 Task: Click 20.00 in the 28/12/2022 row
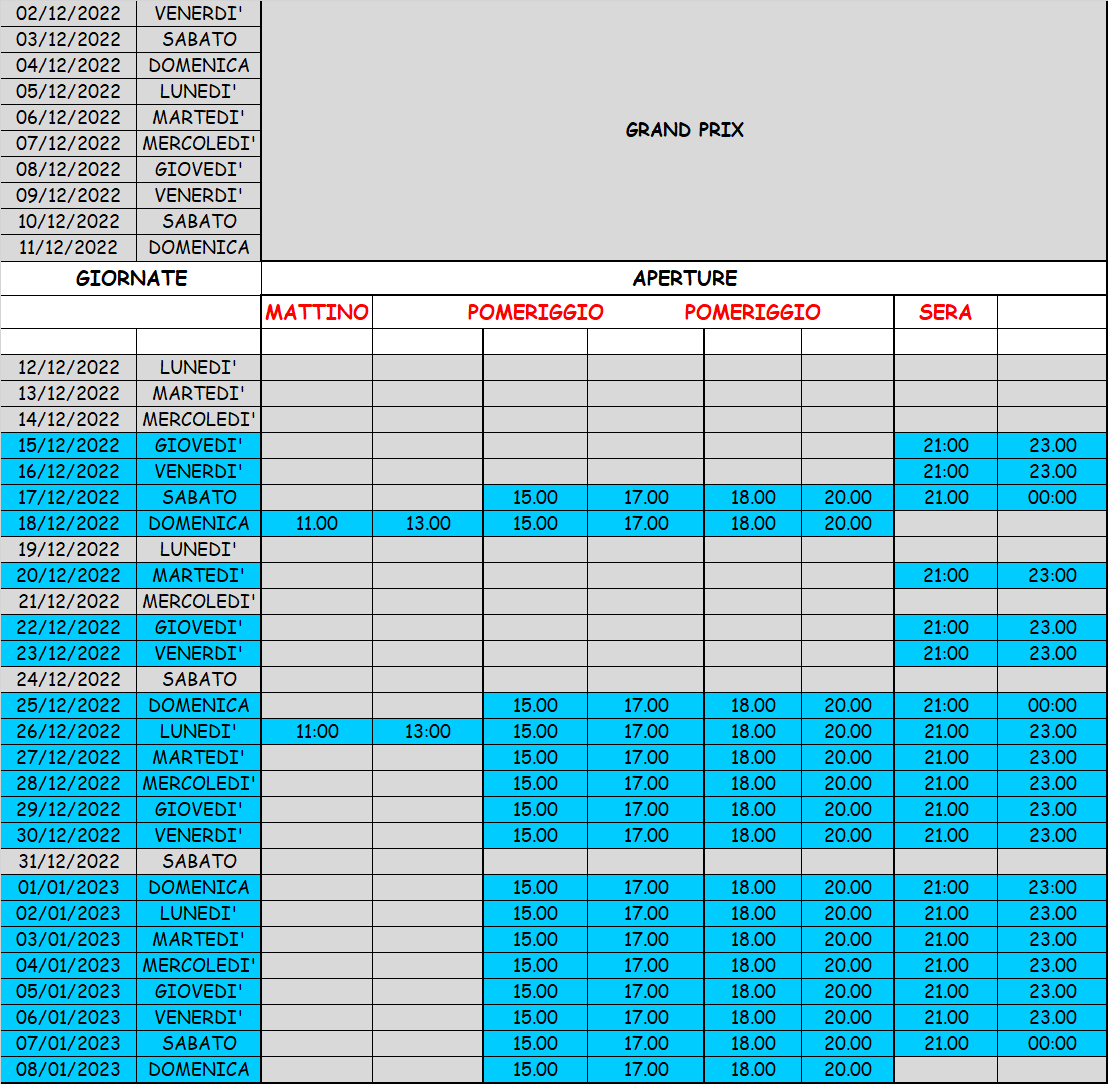[x=847, y=784]
